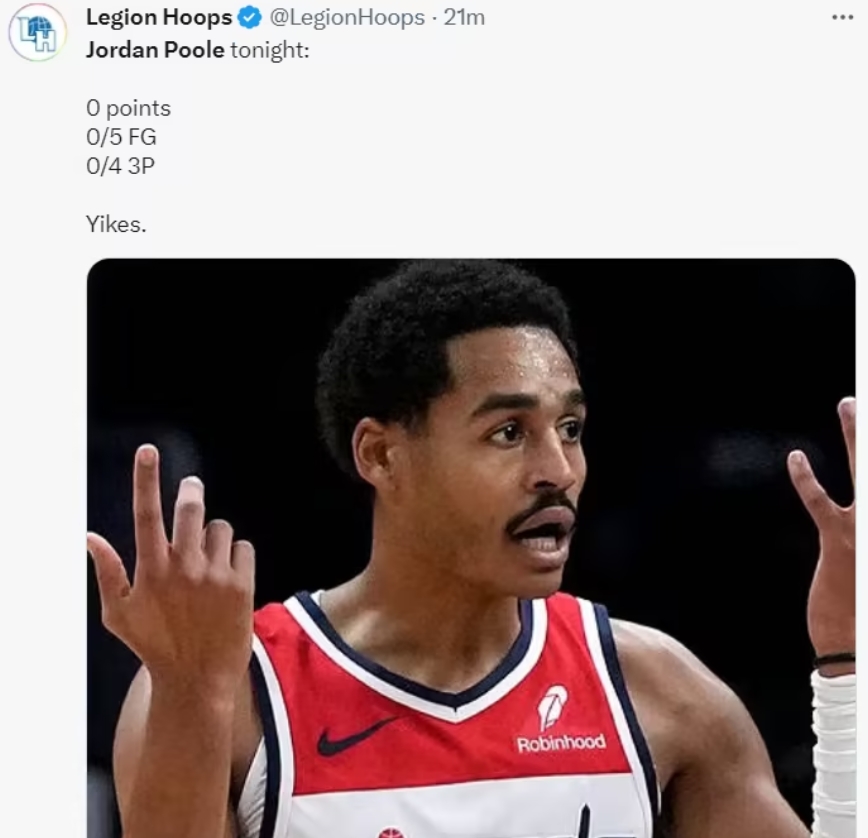Click the blue verified checkmark badge

coord(250,18)
